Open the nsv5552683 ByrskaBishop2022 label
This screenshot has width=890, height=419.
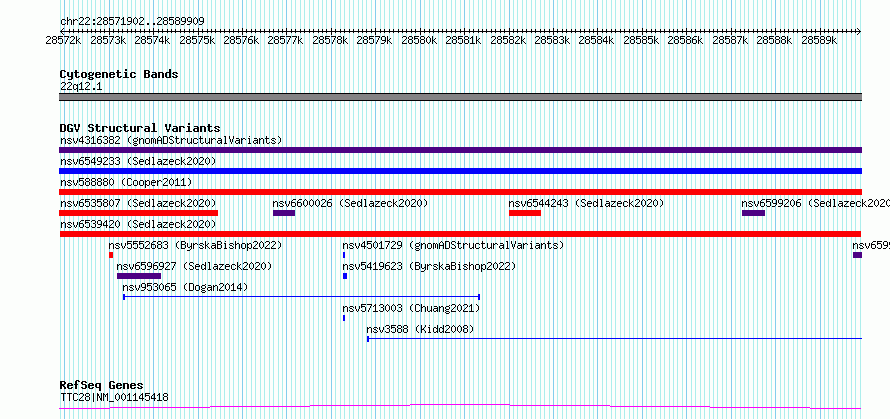[195, 245]
